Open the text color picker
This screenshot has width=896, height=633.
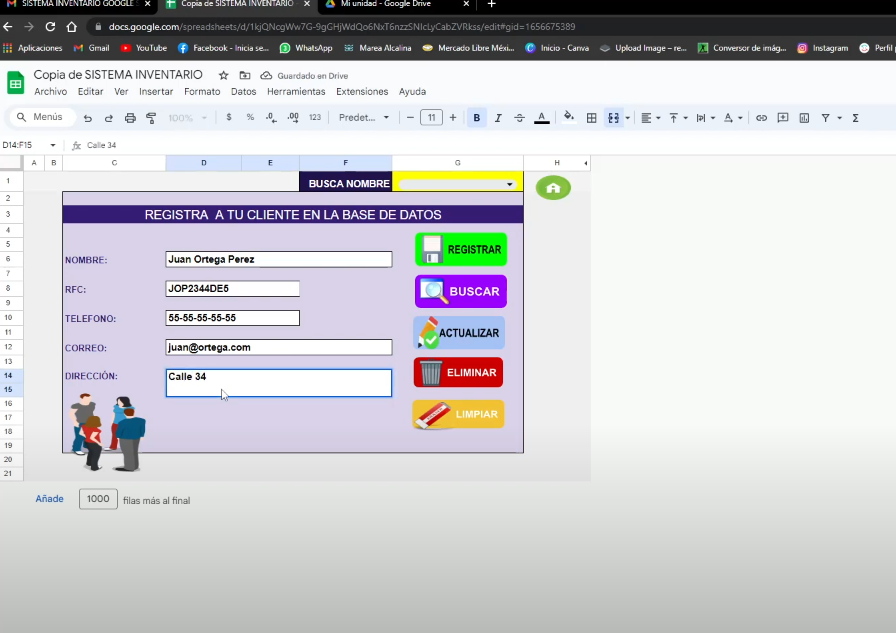[541, 118]
